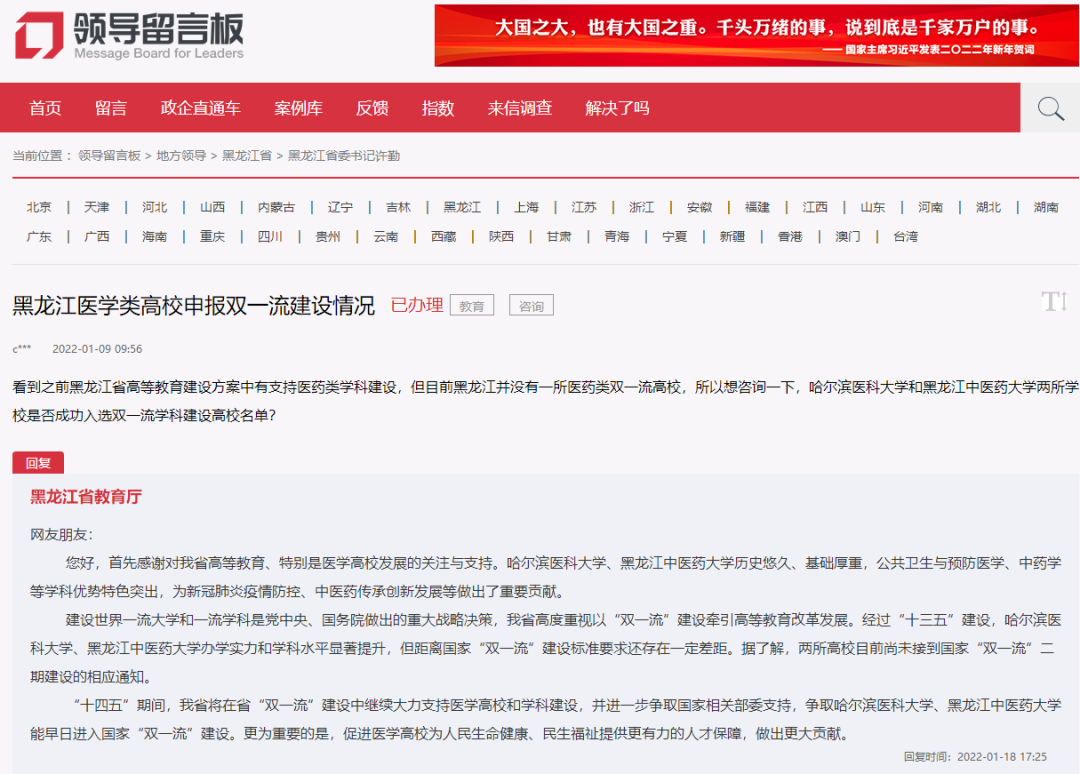Select 广东 in the province list
The height and width of the screenshot is (774, 1080).
click(39, 237)
